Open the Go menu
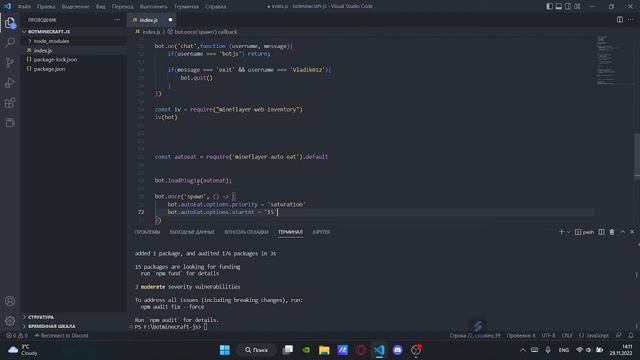The image size is (640, 360). (122, 7)
